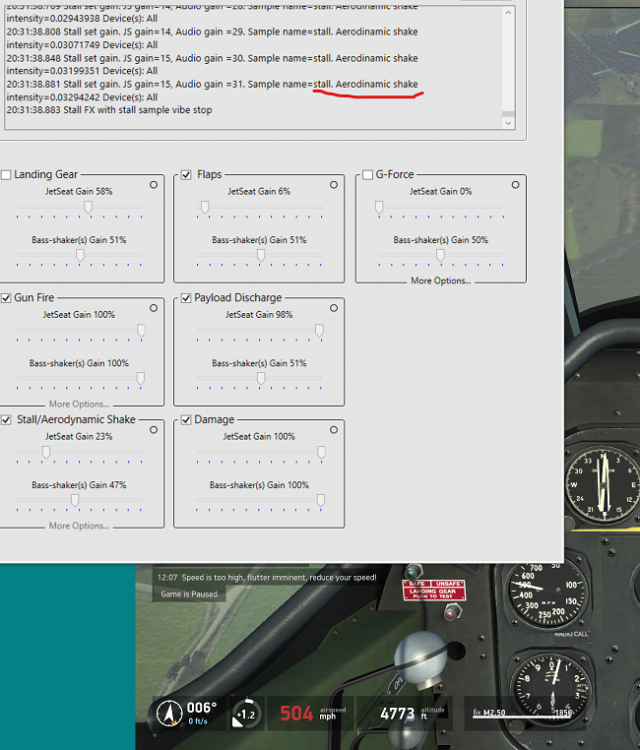
Task: Click the compass heading icon in game HUD
Action: [169, 714]
